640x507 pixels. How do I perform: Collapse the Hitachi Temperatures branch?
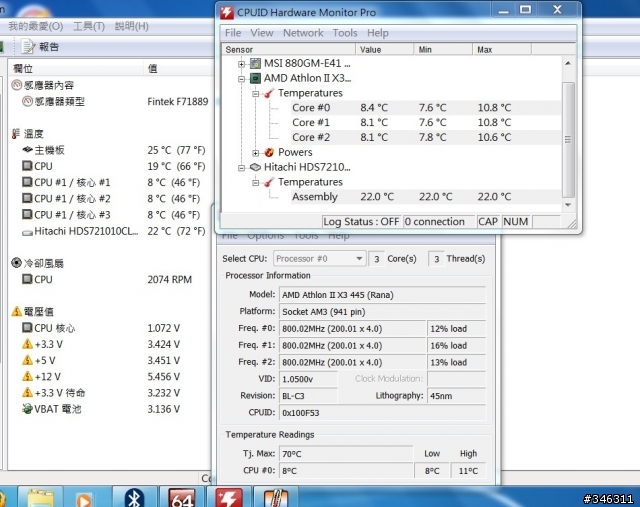[x=256, y=182]
